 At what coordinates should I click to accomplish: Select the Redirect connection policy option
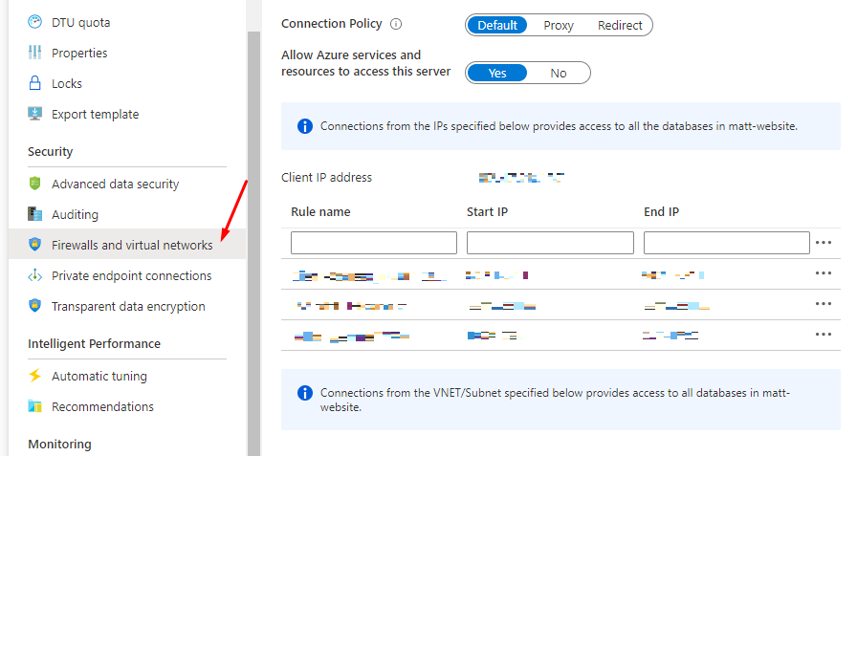pyautogui.click(x=620, y=25)
